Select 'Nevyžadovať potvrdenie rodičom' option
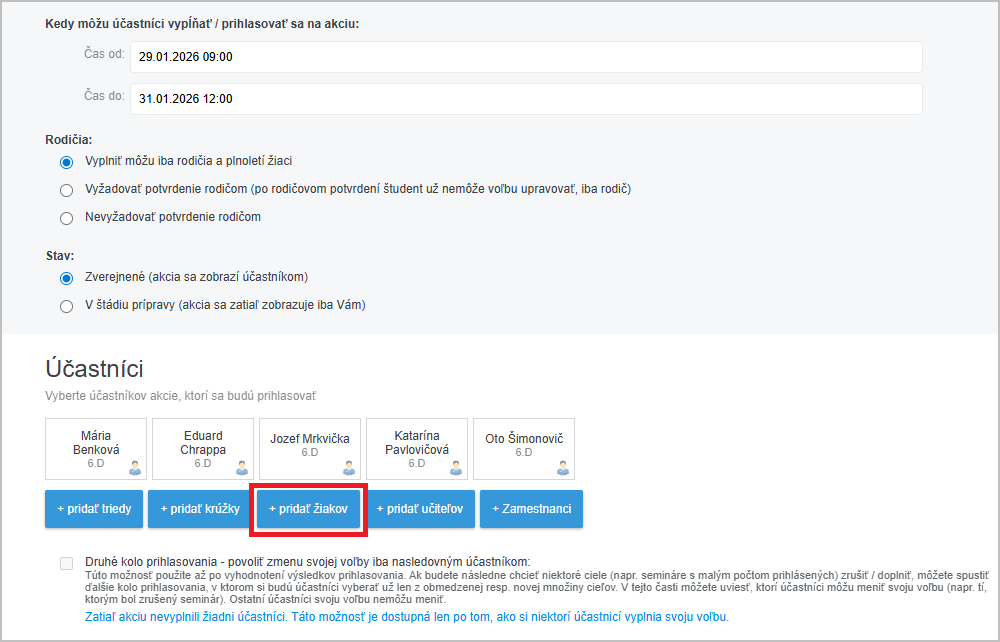 pos(67,217)
